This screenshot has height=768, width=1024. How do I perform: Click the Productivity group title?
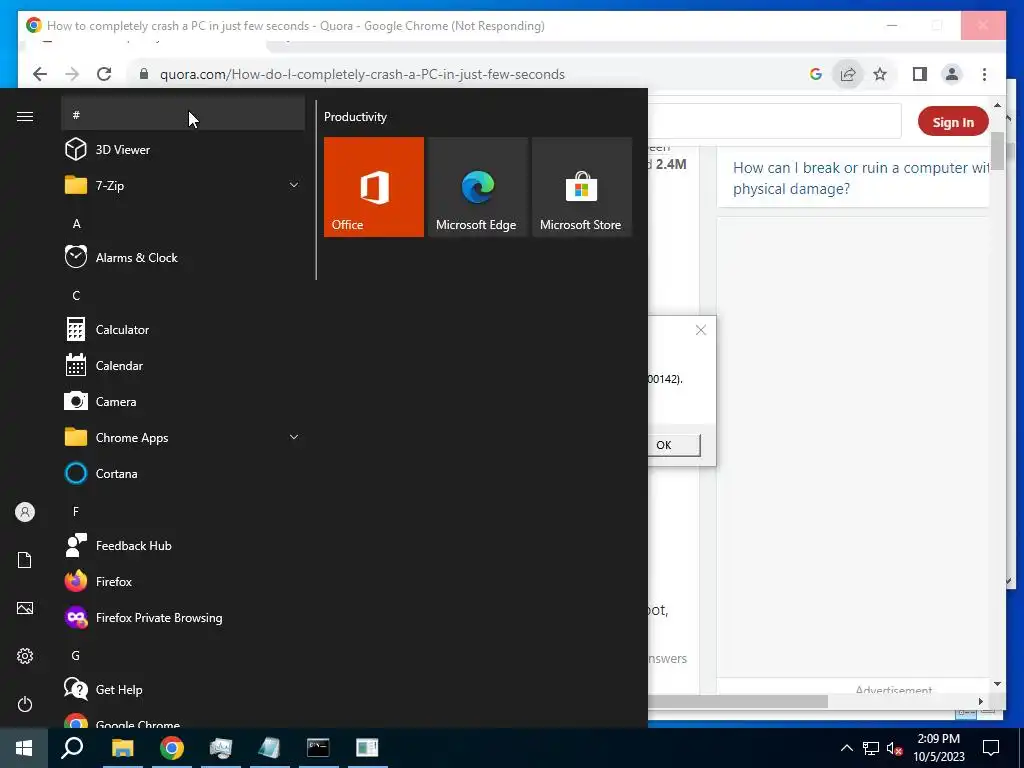tap(355, 117)
